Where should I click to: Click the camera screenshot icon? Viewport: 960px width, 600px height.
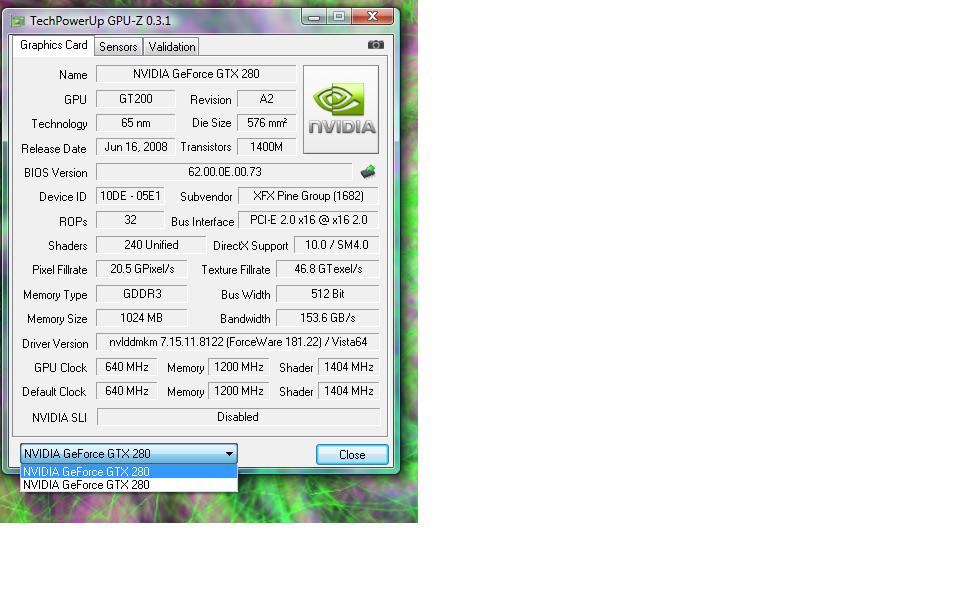tap(375, 45)
